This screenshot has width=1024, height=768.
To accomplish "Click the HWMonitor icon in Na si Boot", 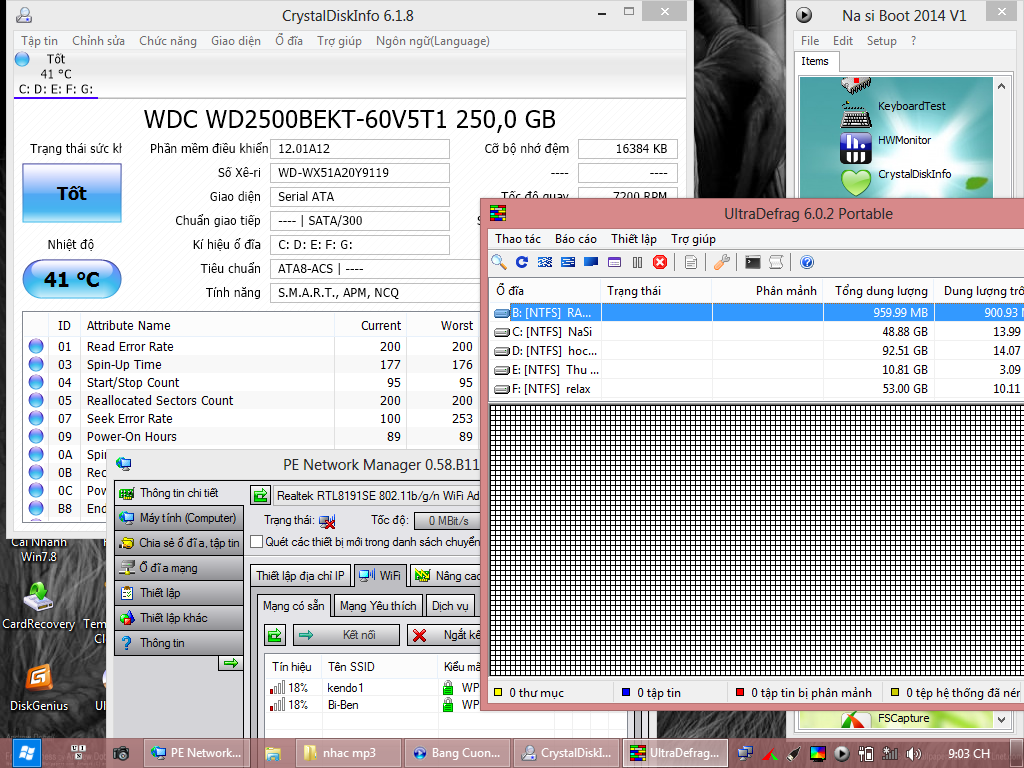I will pyautogui.click(x=856, y=148).
